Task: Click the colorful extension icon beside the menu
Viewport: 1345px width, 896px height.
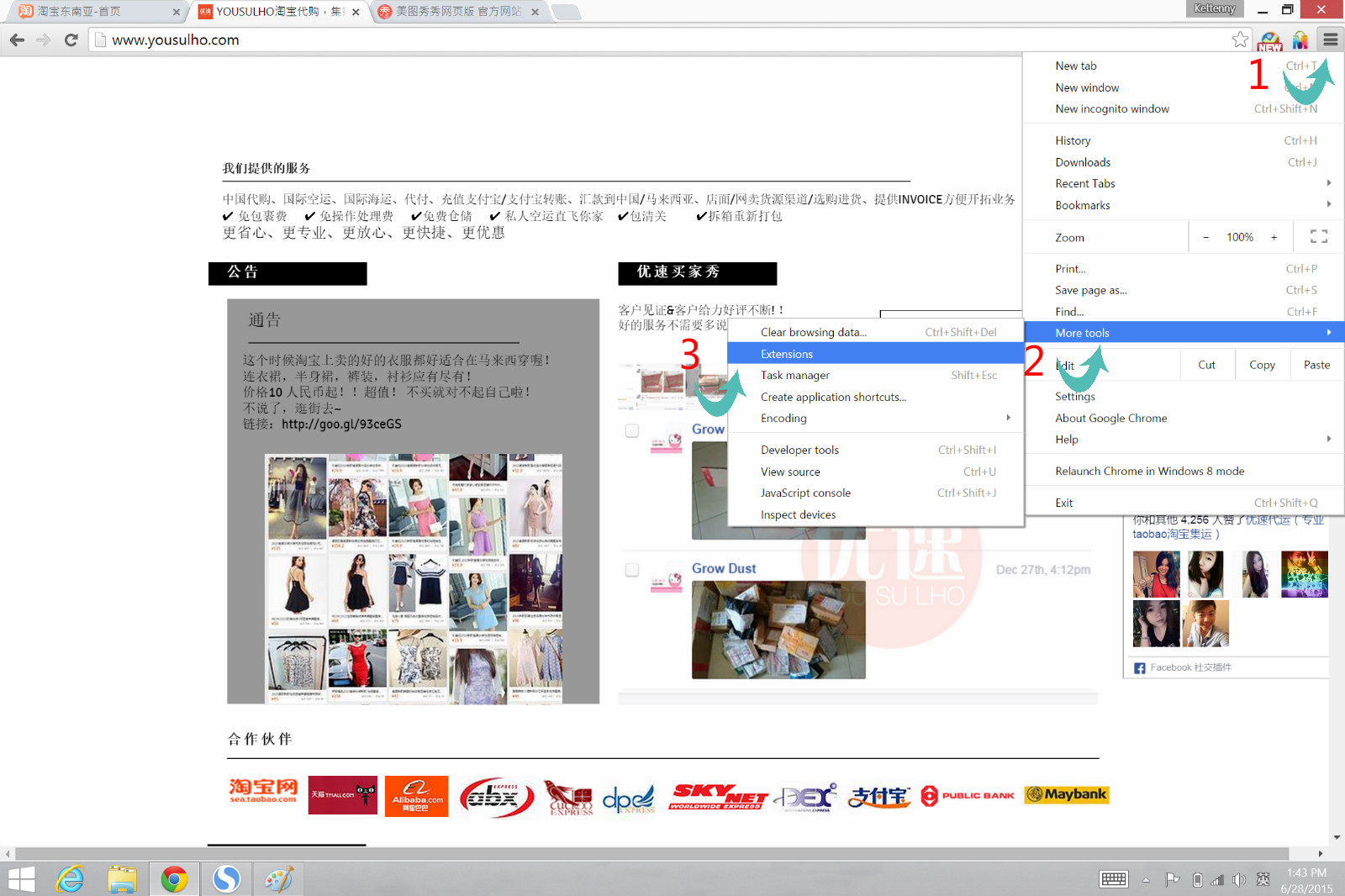Action: tap(1300, 40)
